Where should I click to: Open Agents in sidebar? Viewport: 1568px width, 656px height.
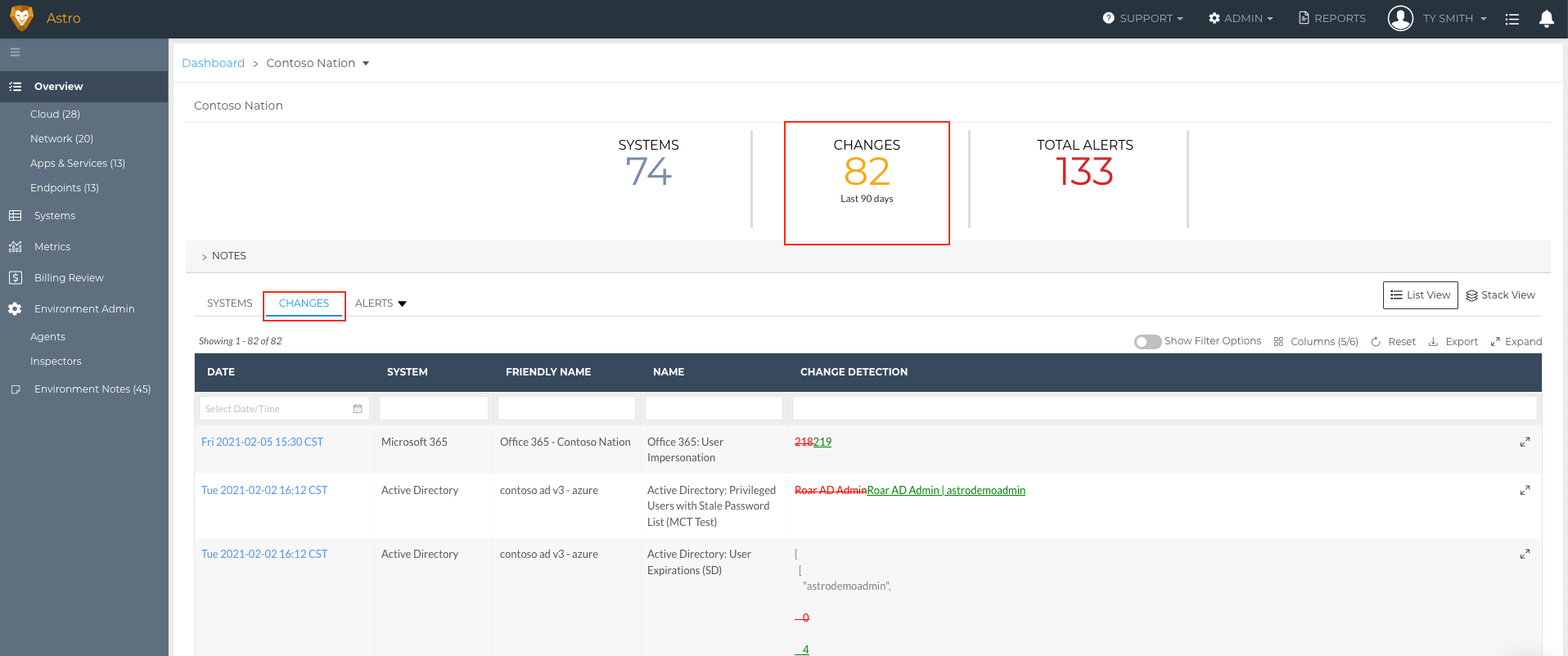coord(47,337)
